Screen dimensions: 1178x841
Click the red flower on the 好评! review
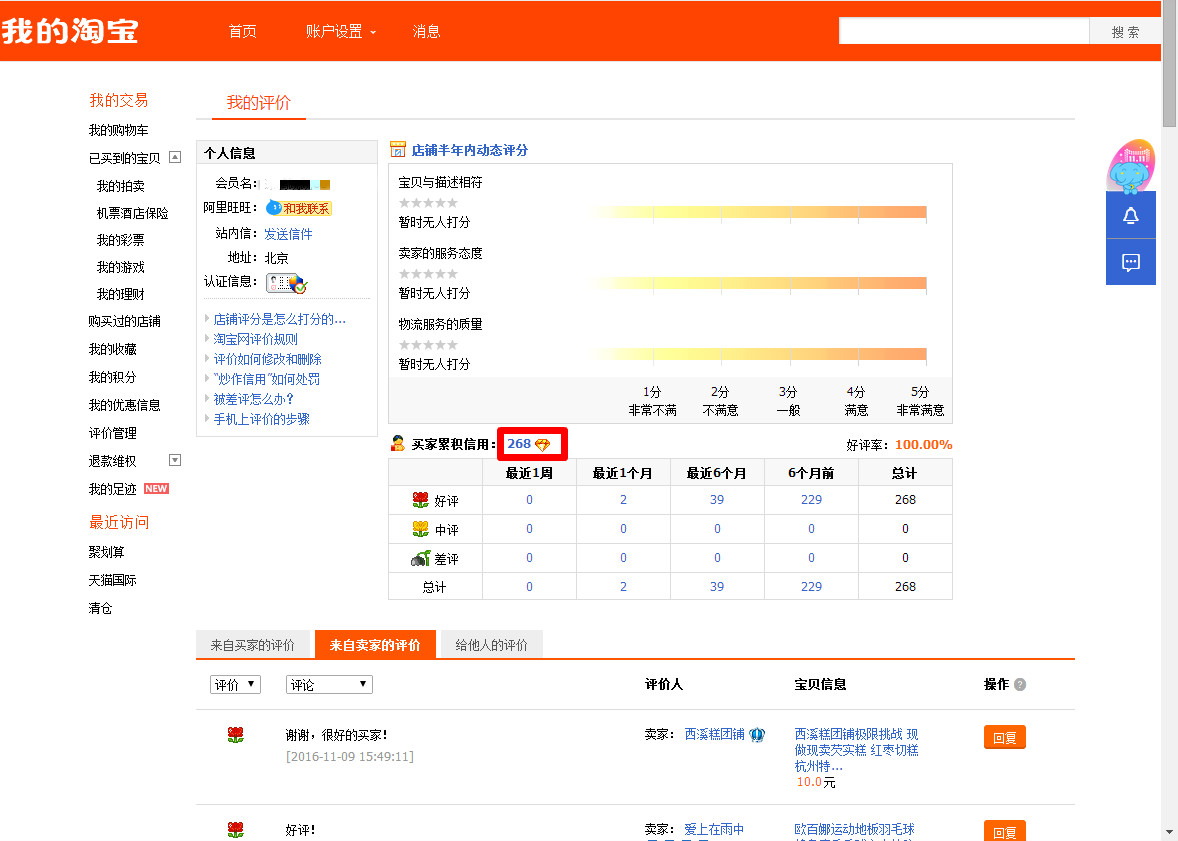tap(236, 830)
